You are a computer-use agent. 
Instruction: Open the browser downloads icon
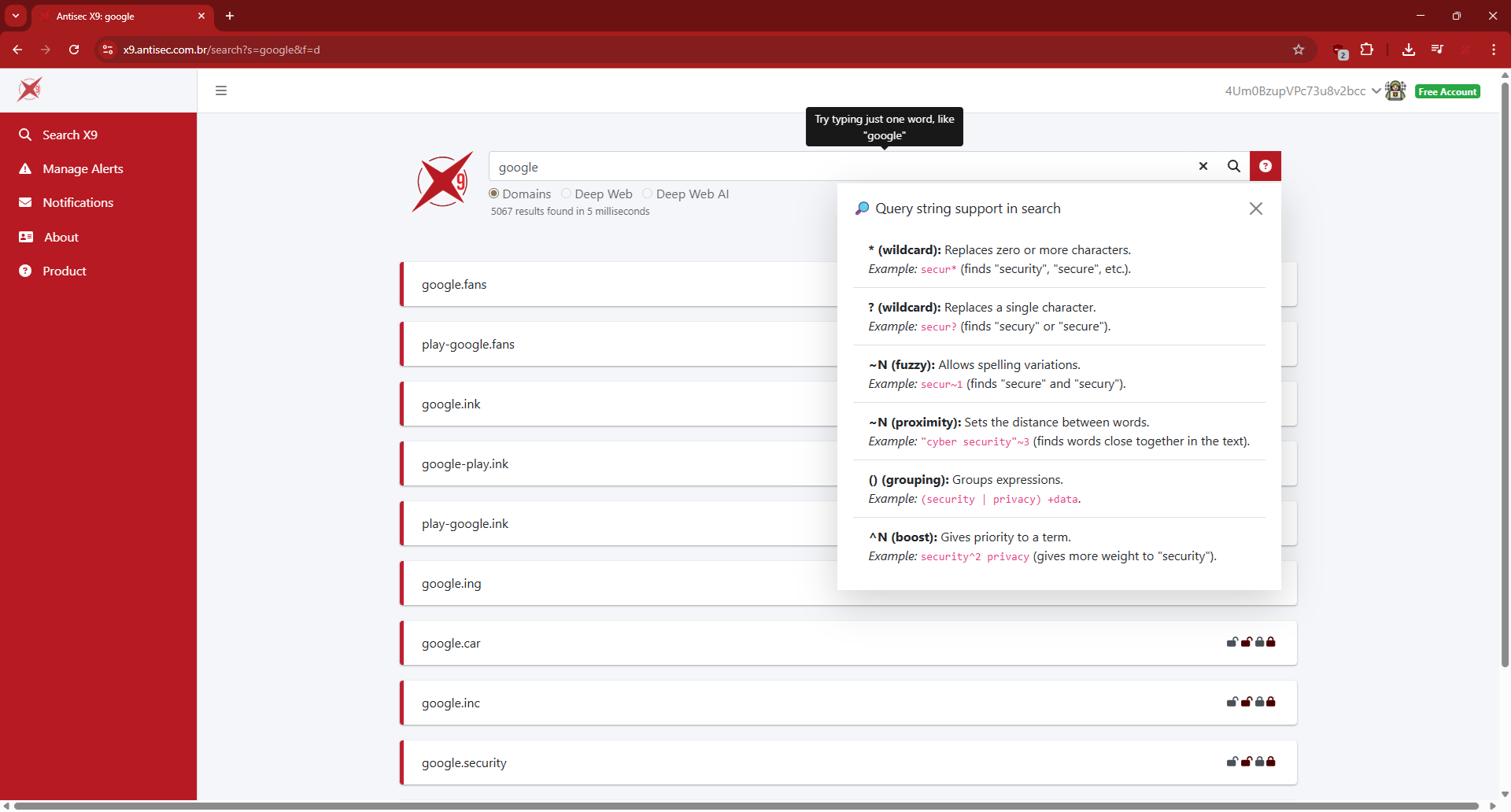[x=1409, y=50]
